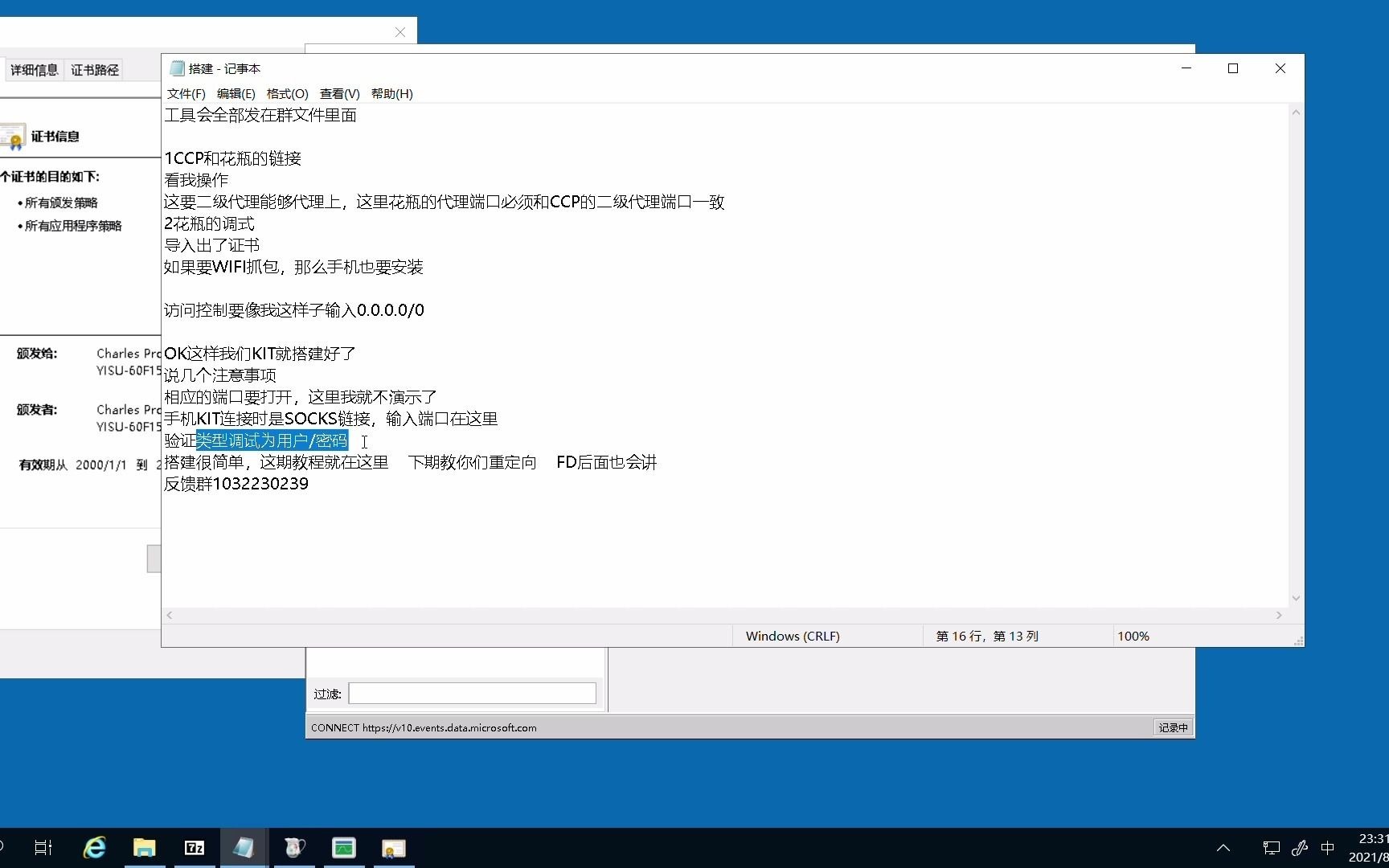Click the Windows (CRLF) status bar entry
1389x868 pixels.
point(793,636)
